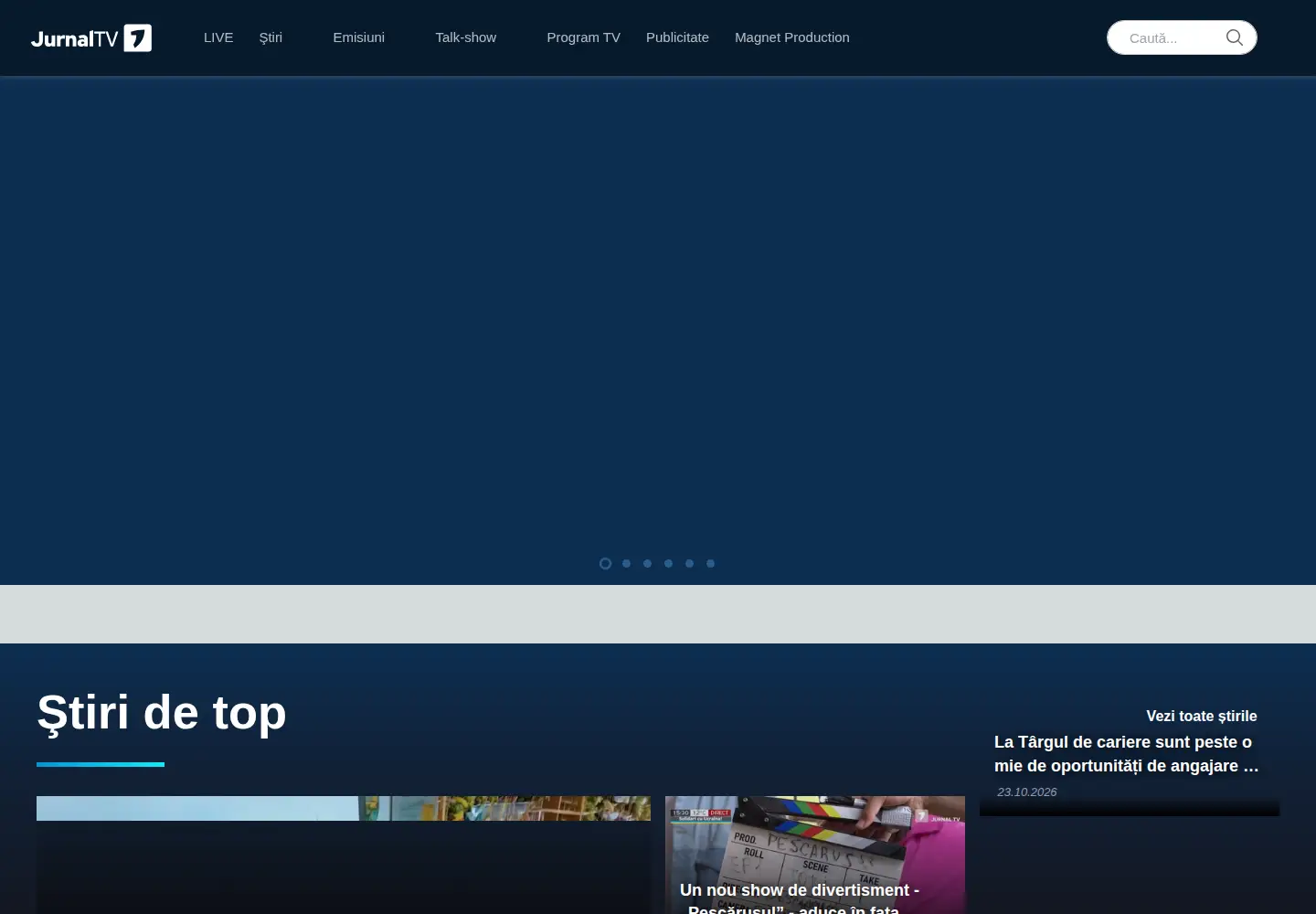Image resolution: width=1316 pixels, height=914 pixels.
Task: Click the Știri de top heading
Action: coord(162,712)
